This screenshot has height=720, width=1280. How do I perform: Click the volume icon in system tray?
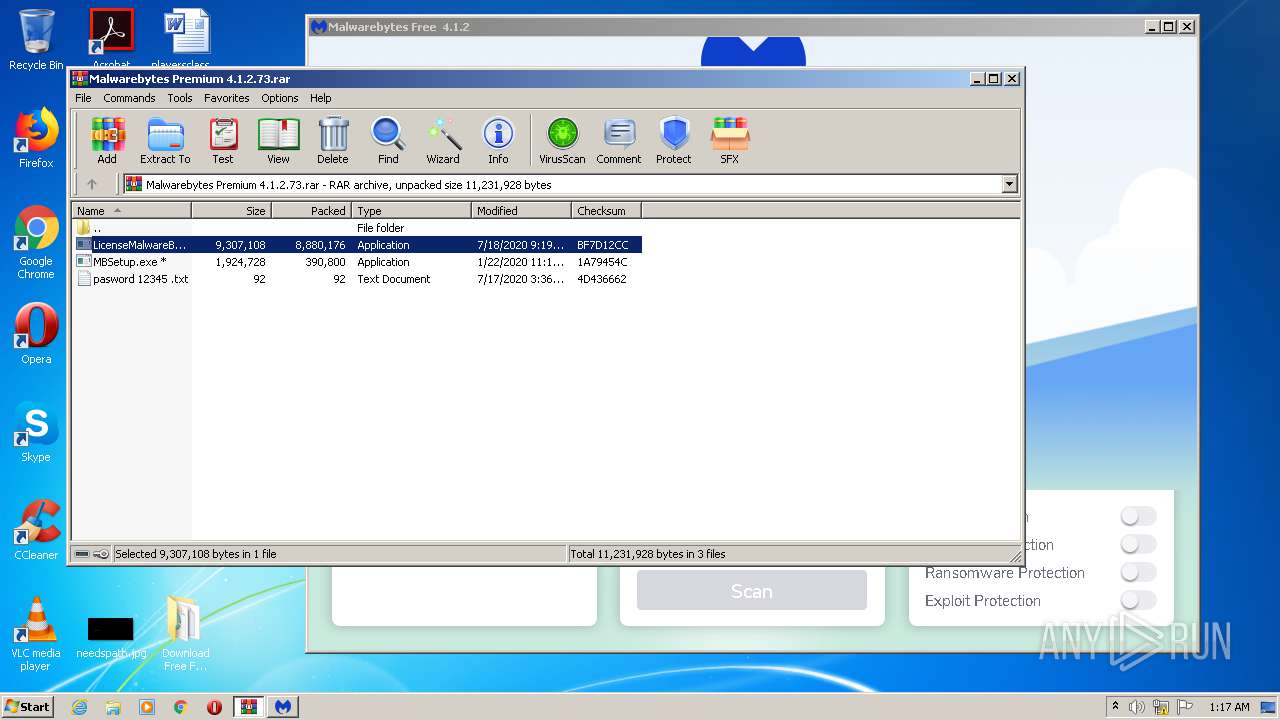1137,707
